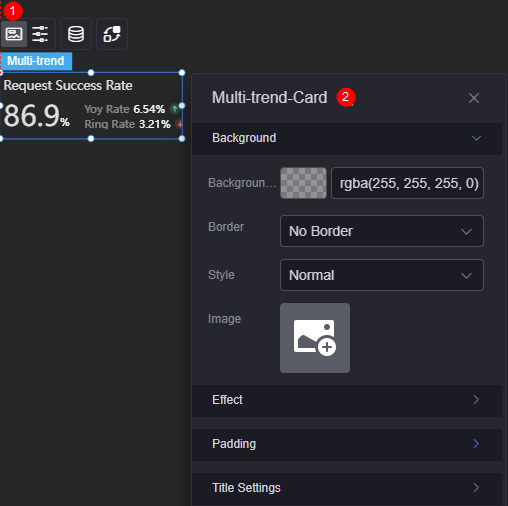Screen dimensions: 508x506
Task: Click the red Ring Rate down arrow
Action: pos(179,124)
